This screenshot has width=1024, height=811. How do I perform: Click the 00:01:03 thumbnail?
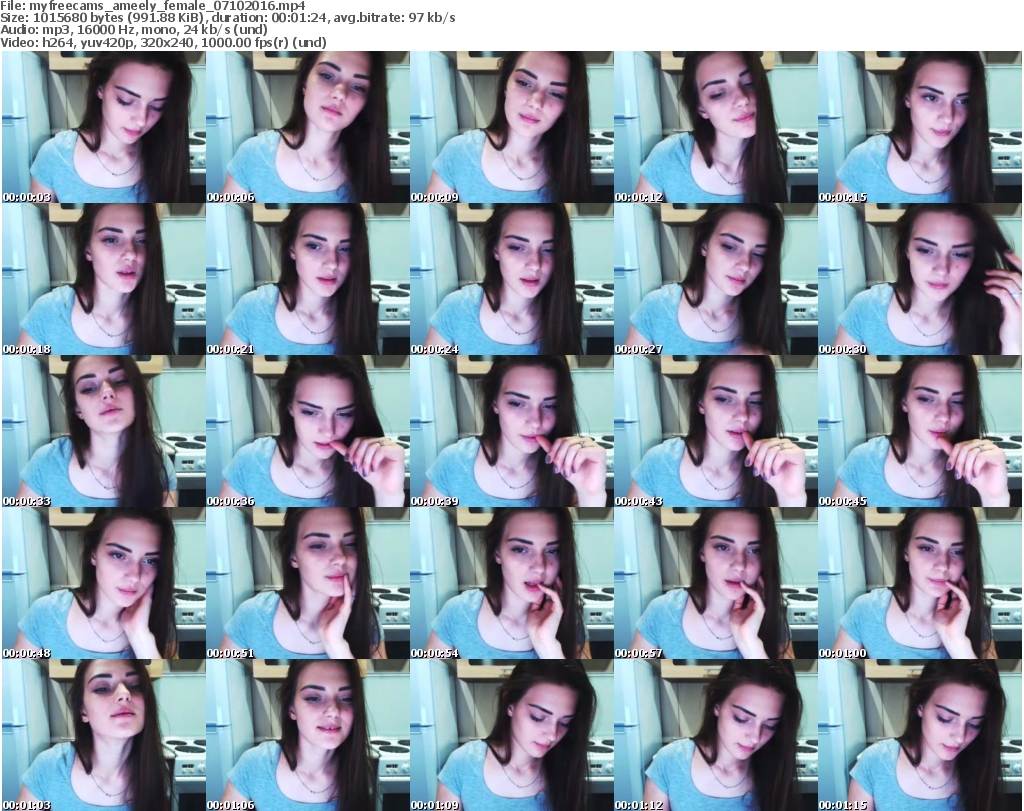104,735
